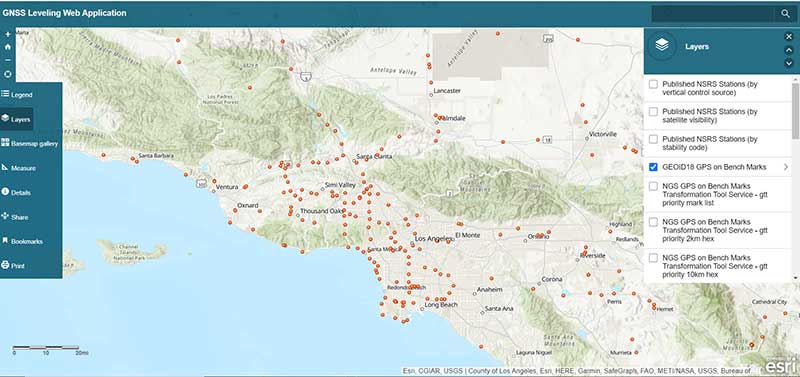Collapse Layers panel with up chevron

point(789,50)
